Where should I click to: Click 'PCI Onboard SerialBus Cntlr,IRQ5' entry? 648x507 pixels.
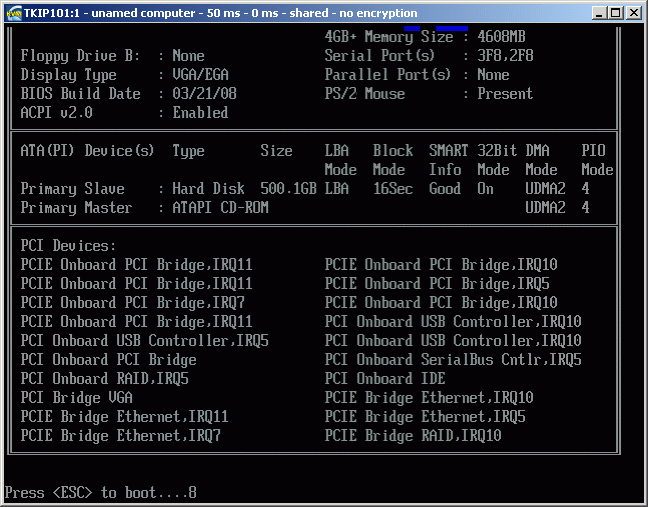click(x=453, y=360)
